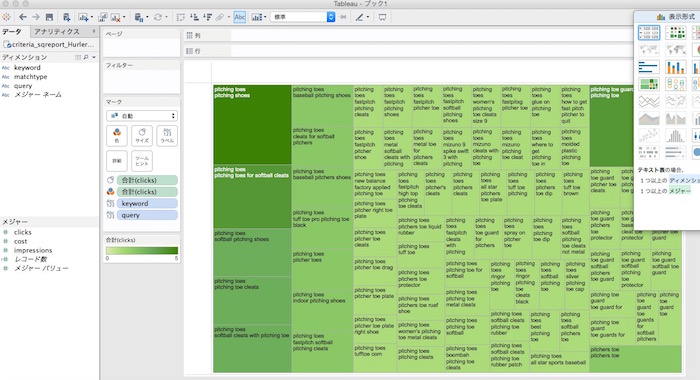Choose heat map in Show Me
This screenshot has width=700, height=380.
click(x=675, y=33)
